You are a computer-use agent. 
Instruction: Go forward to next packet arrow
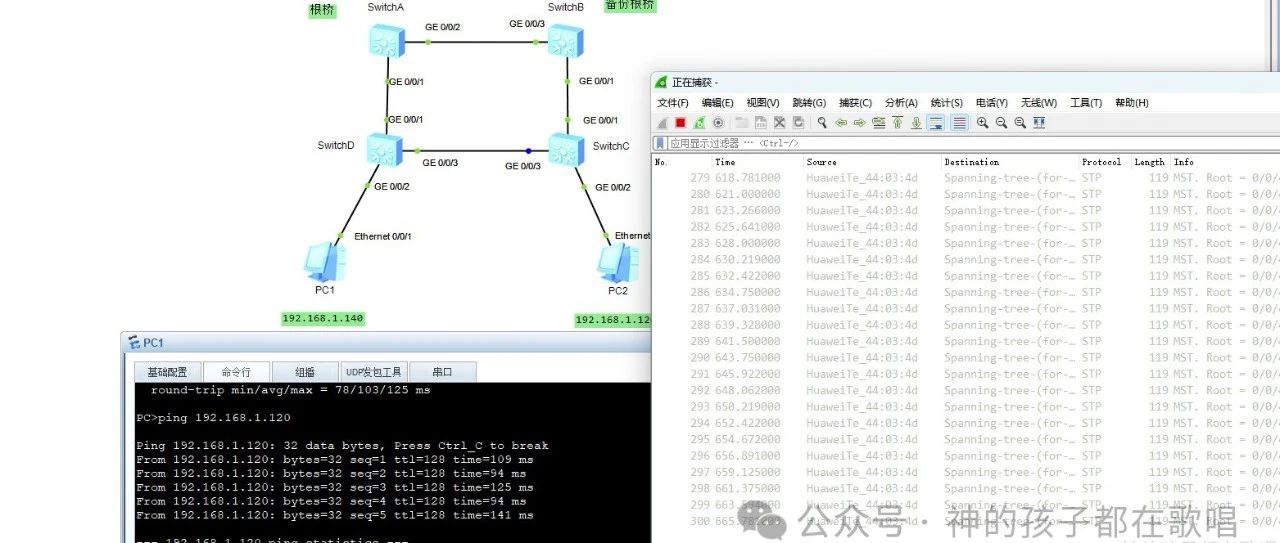click(860, 123)
